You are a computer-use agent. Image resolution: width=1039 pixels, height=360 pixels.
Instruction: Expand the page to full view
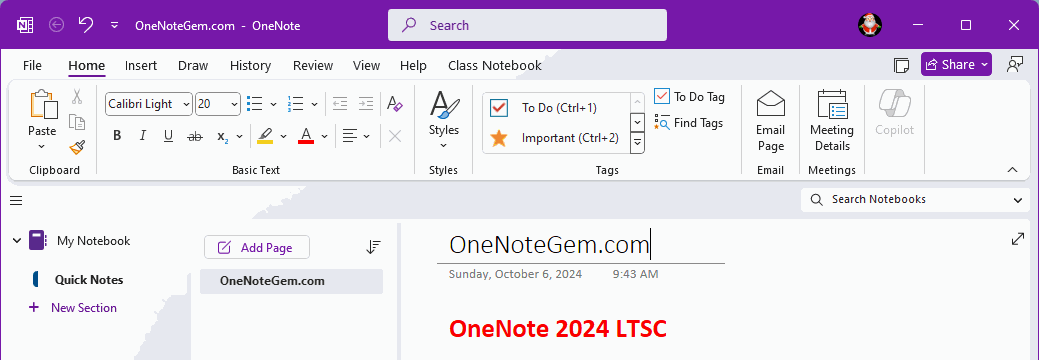1018,239
